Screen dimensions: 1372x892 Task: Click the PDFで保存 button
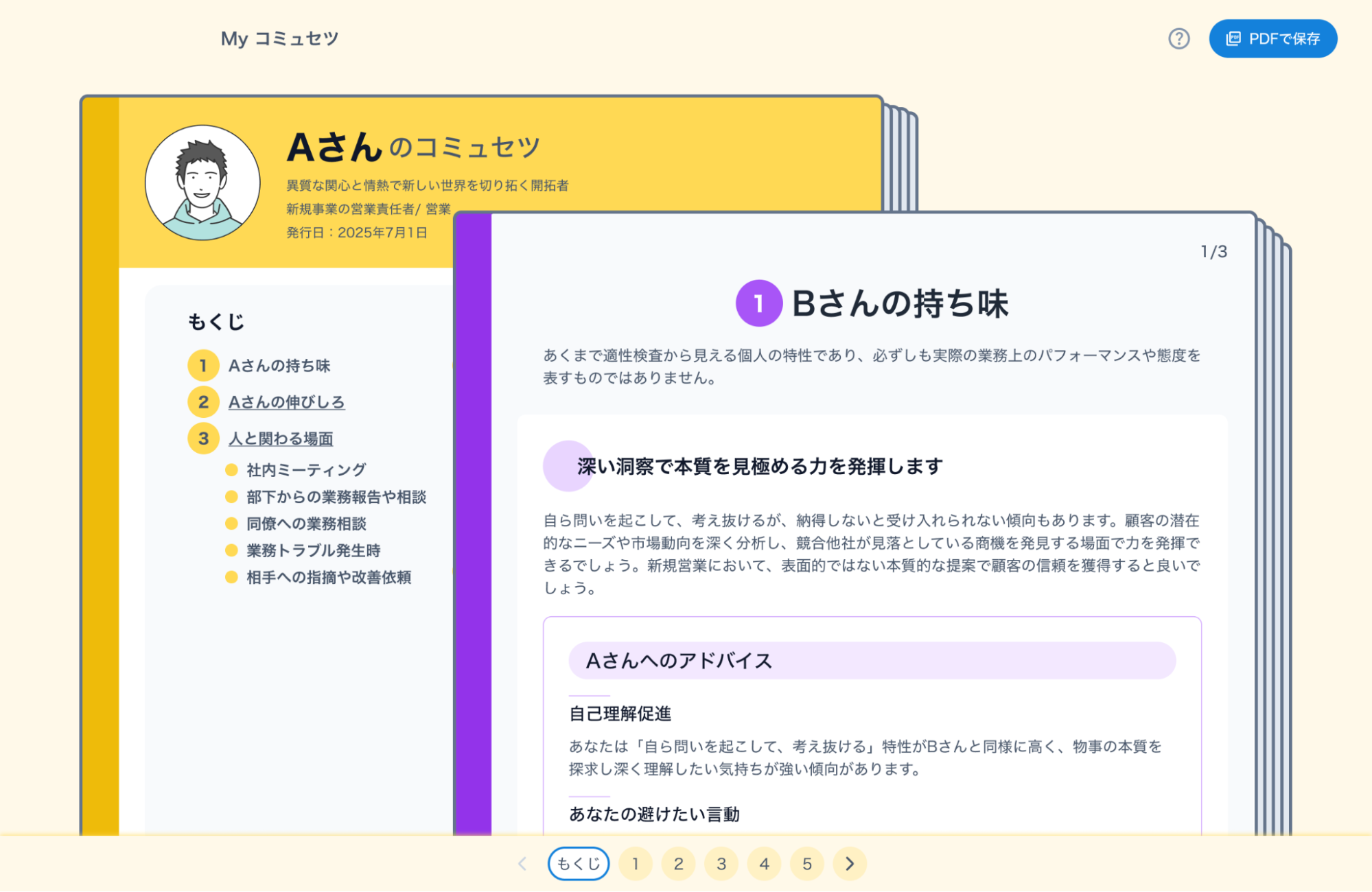click(1272, 39)
